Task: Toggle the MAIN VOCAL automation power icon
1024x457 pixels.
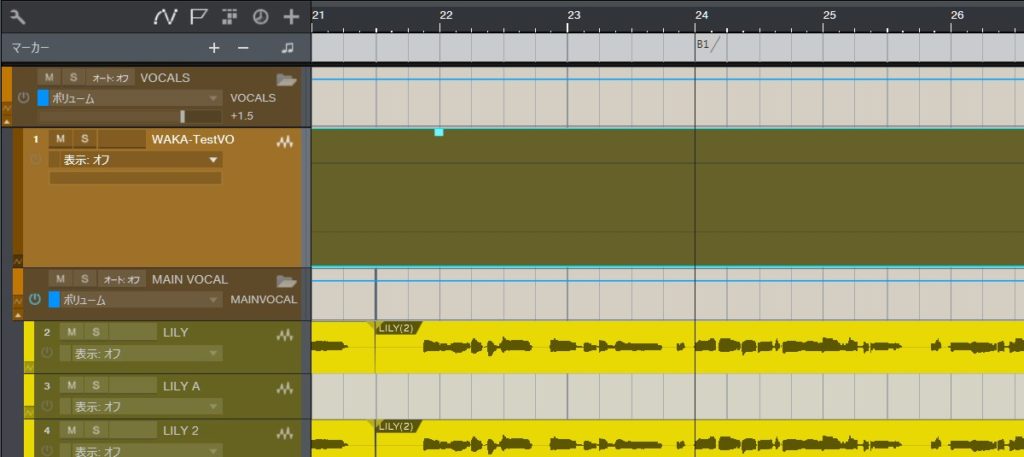Action: point(35,300)
